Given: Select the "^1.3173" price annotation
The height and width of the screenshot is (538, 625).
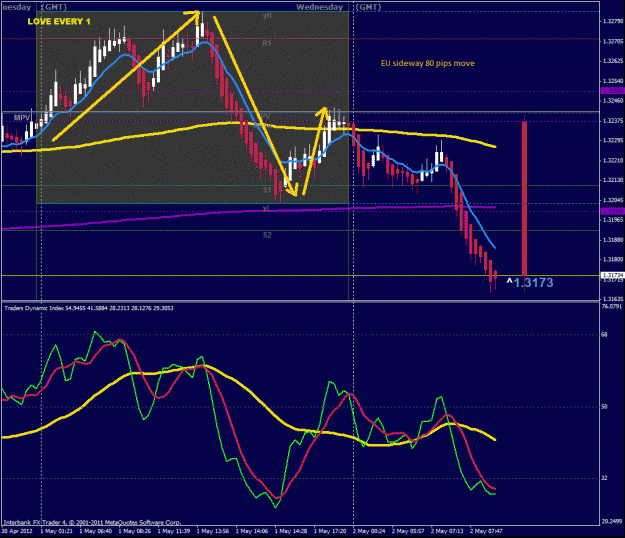Looking at the screenshot, I should click(530, 283).
